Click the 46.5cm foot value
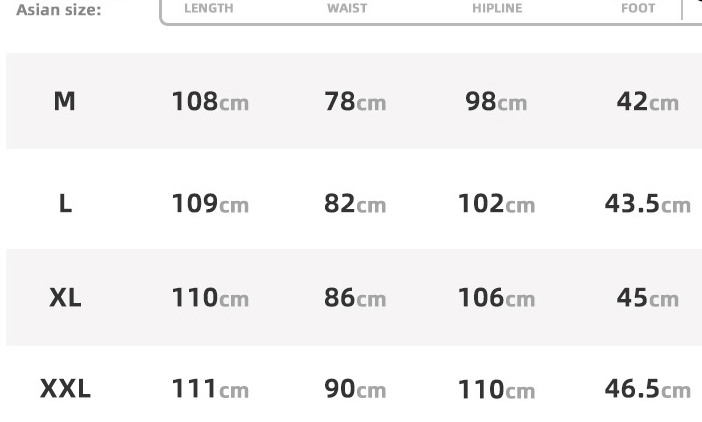The image size is (702, 422). (647, 389)
